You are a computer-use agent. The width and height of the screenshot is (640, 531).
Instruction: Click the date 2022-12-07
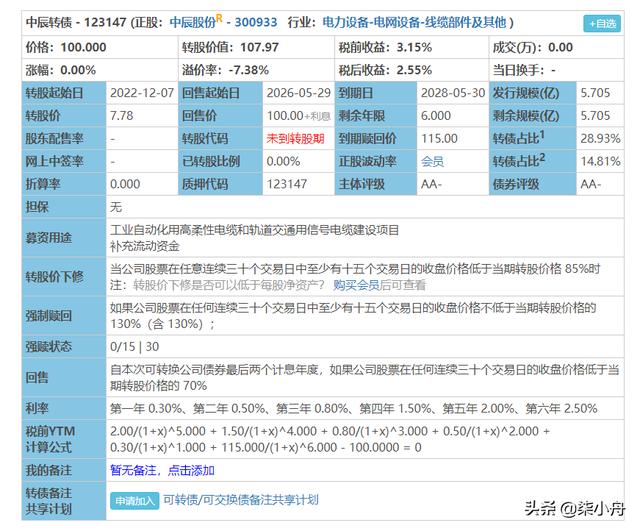[x=142, y=93]
